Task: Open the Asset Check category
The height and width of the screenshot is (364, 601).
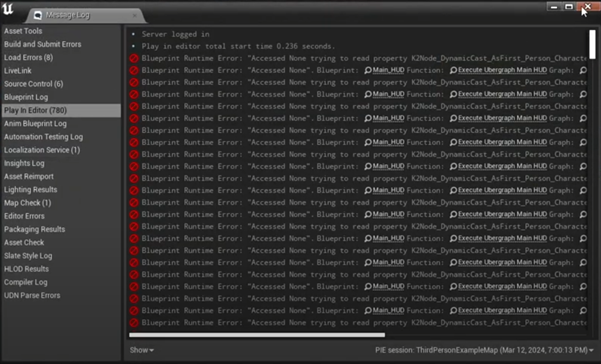Action: coord(24,243)
